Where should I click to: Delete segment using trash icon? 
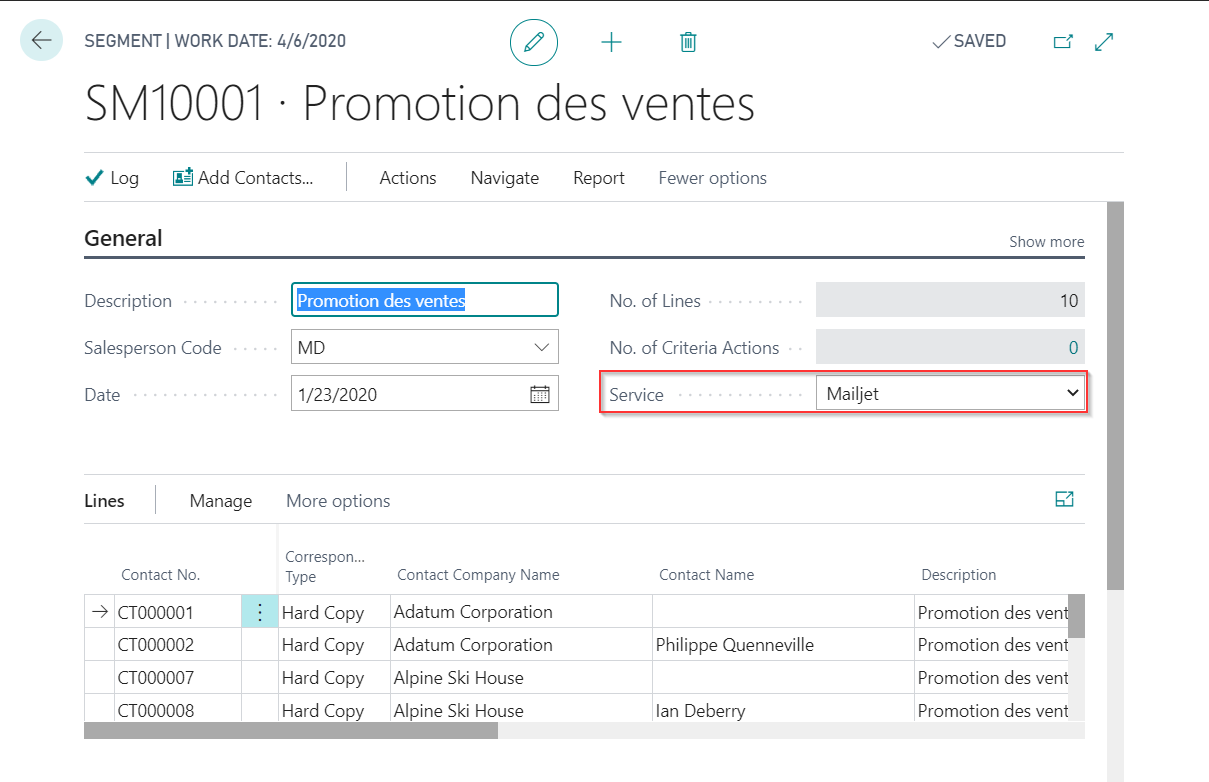tap(688, 42)
